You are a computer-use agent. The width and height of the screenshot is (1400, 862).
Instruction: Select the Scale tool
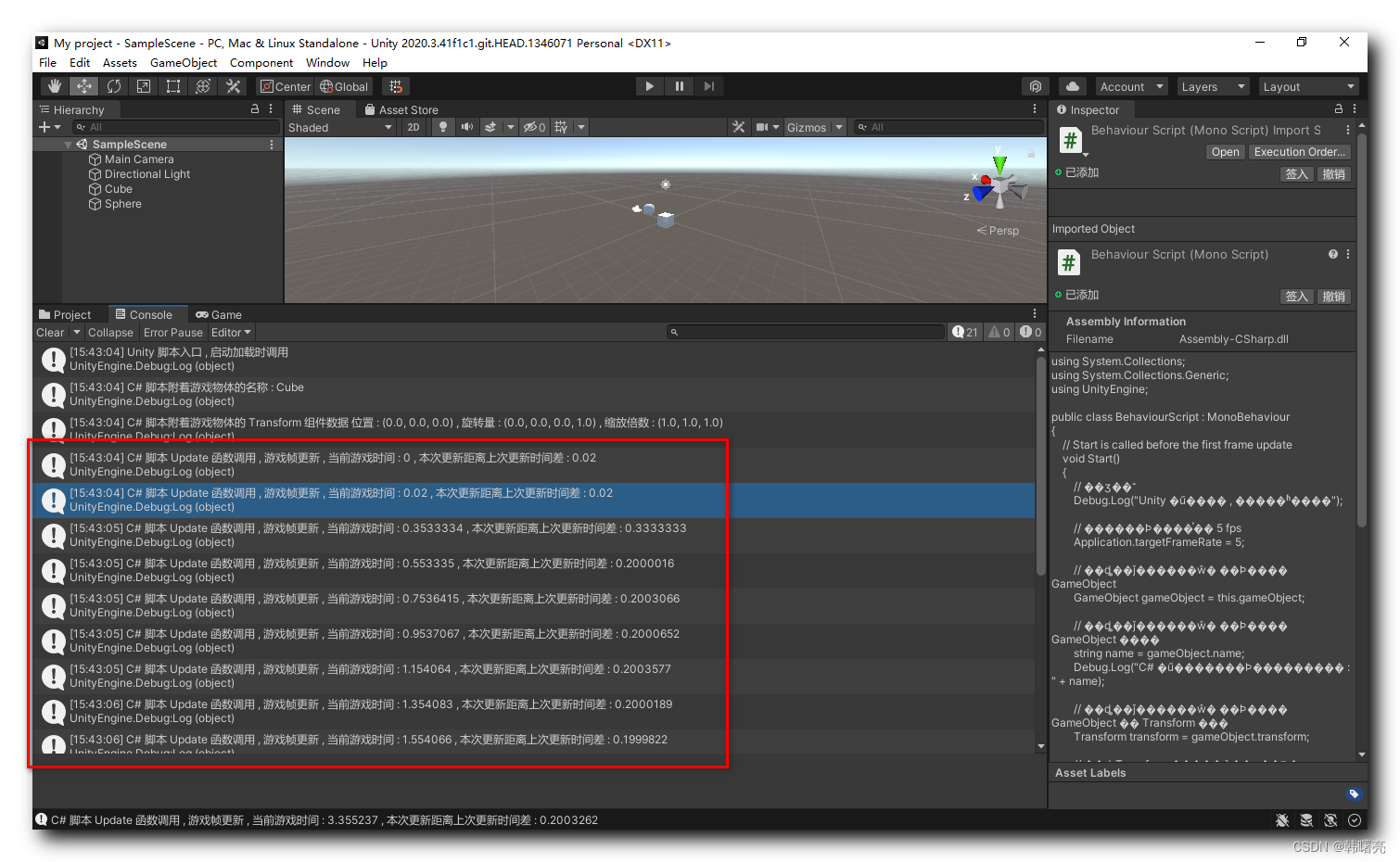[143, 85]
